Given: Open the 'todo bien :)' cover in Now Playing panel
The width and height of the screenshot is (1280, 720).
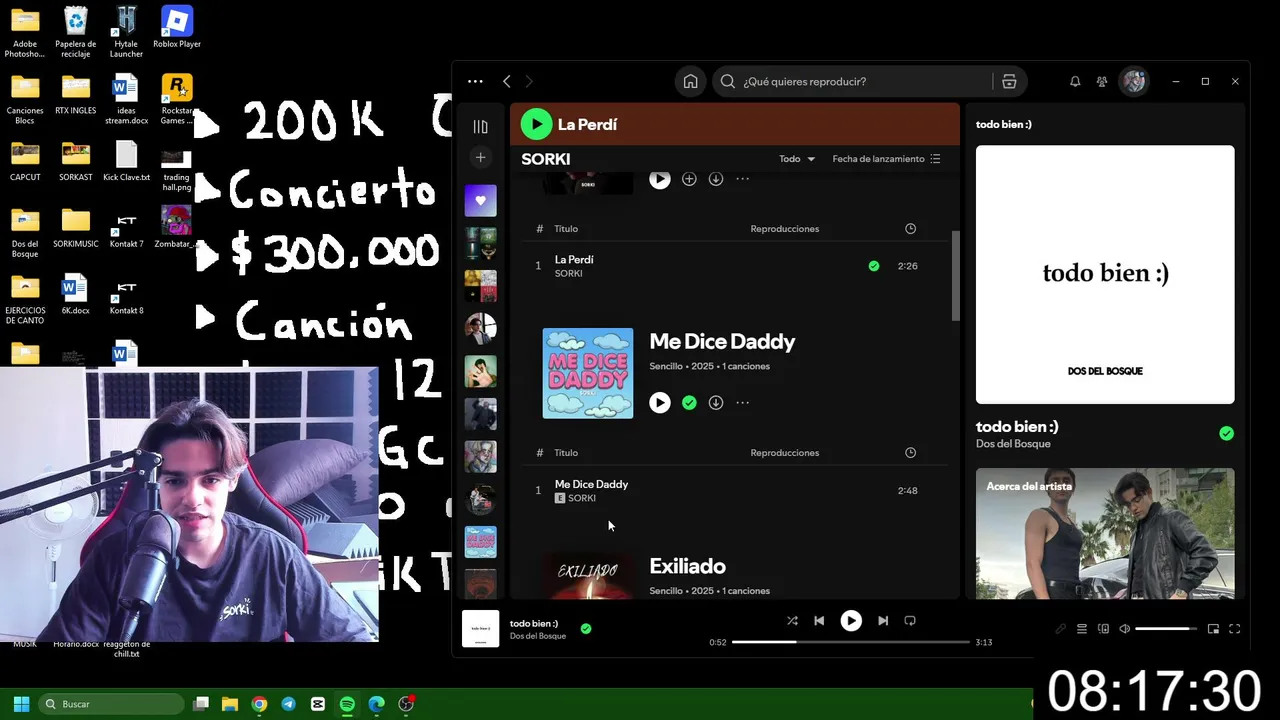Looking at the screenshot, I should 1105,275.
